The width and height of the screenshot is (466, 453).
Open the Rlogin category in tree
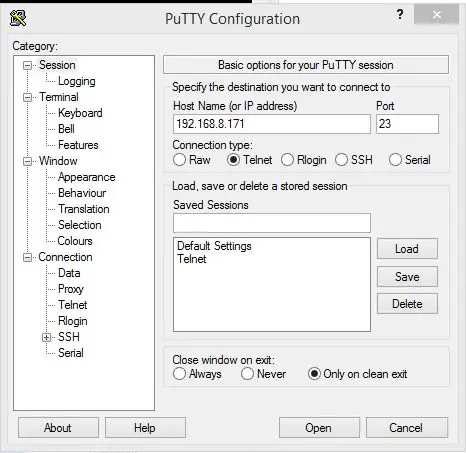point(73,321)
